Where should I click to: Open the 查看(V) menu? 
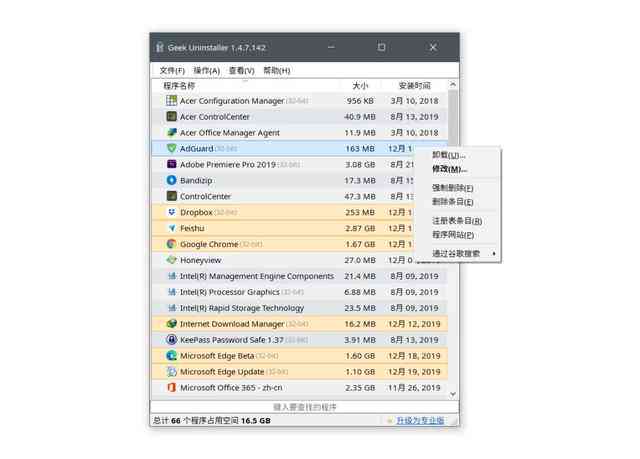pyautogui.click(x=242, y=71)
